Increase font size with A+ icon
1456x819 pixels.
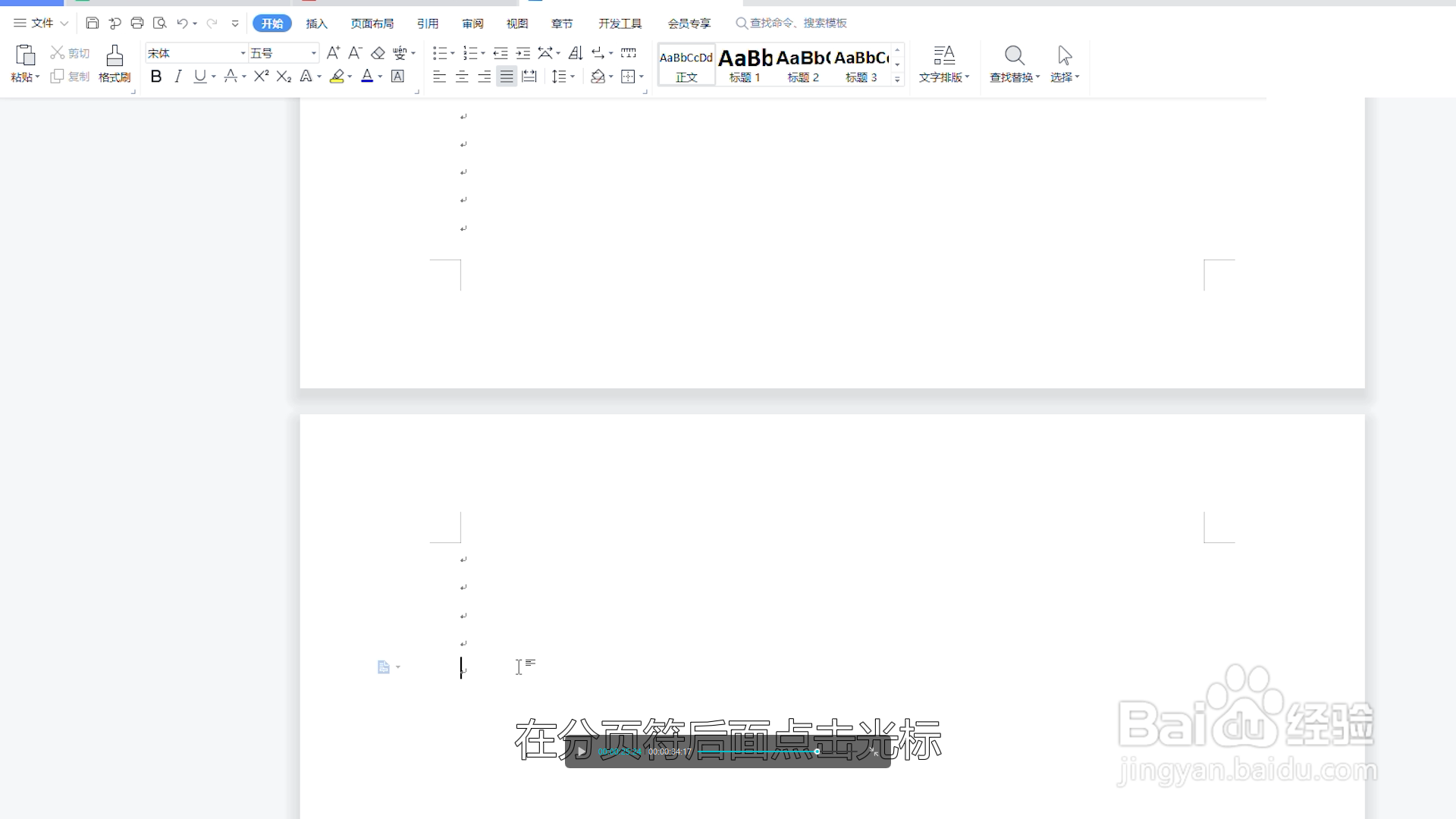tap(333, 53)
